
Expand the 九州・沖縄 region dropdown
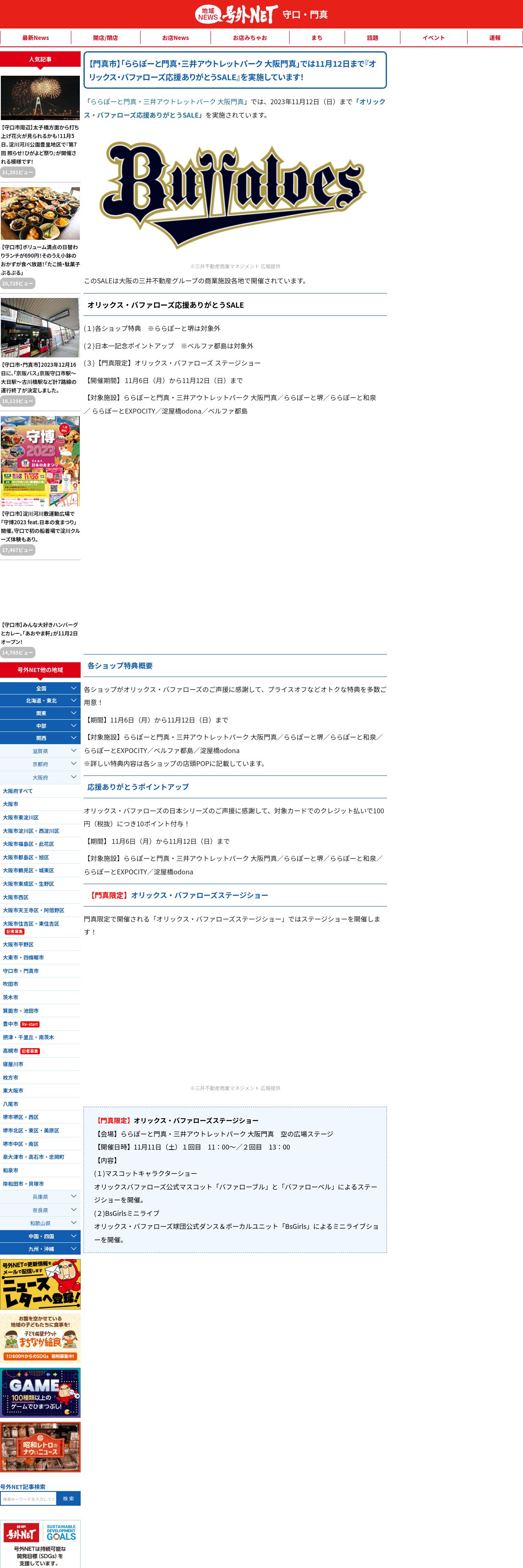(40, 1249)
